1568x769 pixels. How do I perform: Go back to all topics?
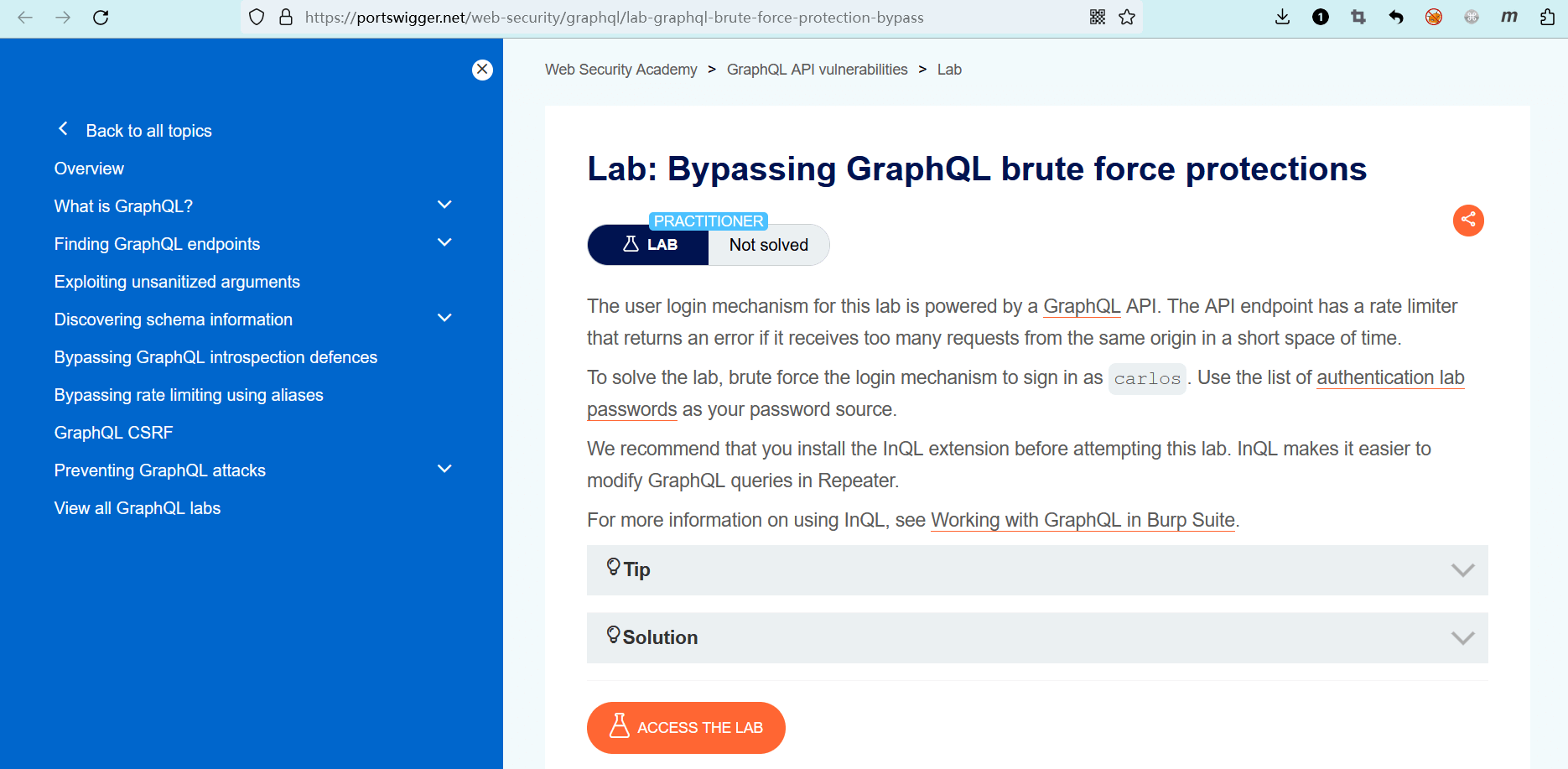coord(148,131)
